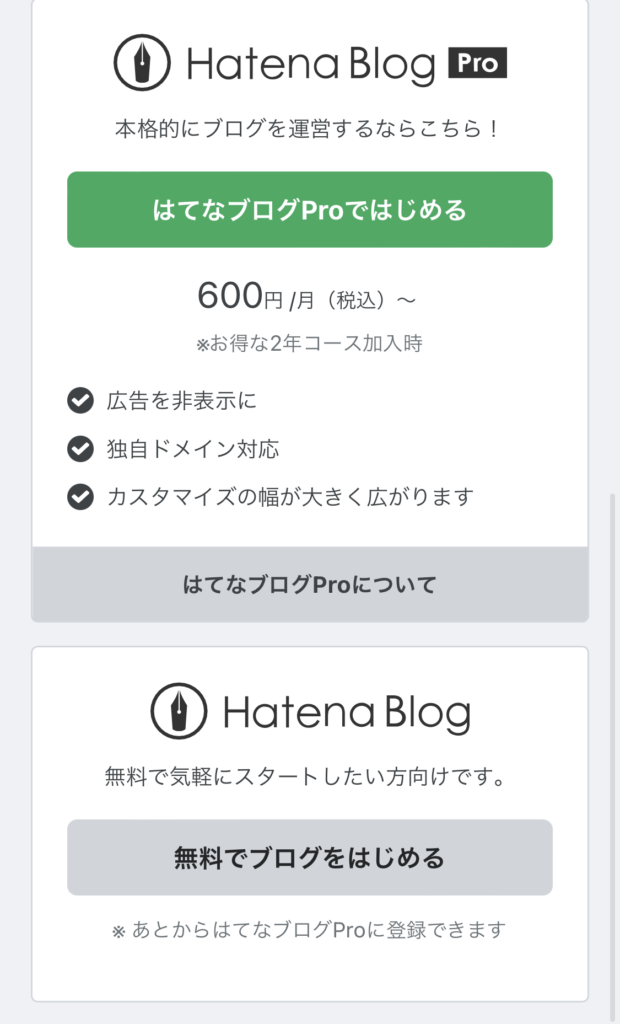Click 広告を非表示に feature text
Viewport: 620px width, 1024px height.
click(x=182, y=400)
